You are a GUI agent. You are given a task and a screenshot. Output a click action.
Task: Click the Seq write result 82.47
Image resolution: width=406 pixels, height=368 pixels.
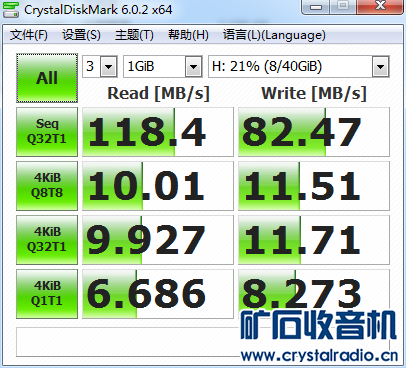click(314, 132)
